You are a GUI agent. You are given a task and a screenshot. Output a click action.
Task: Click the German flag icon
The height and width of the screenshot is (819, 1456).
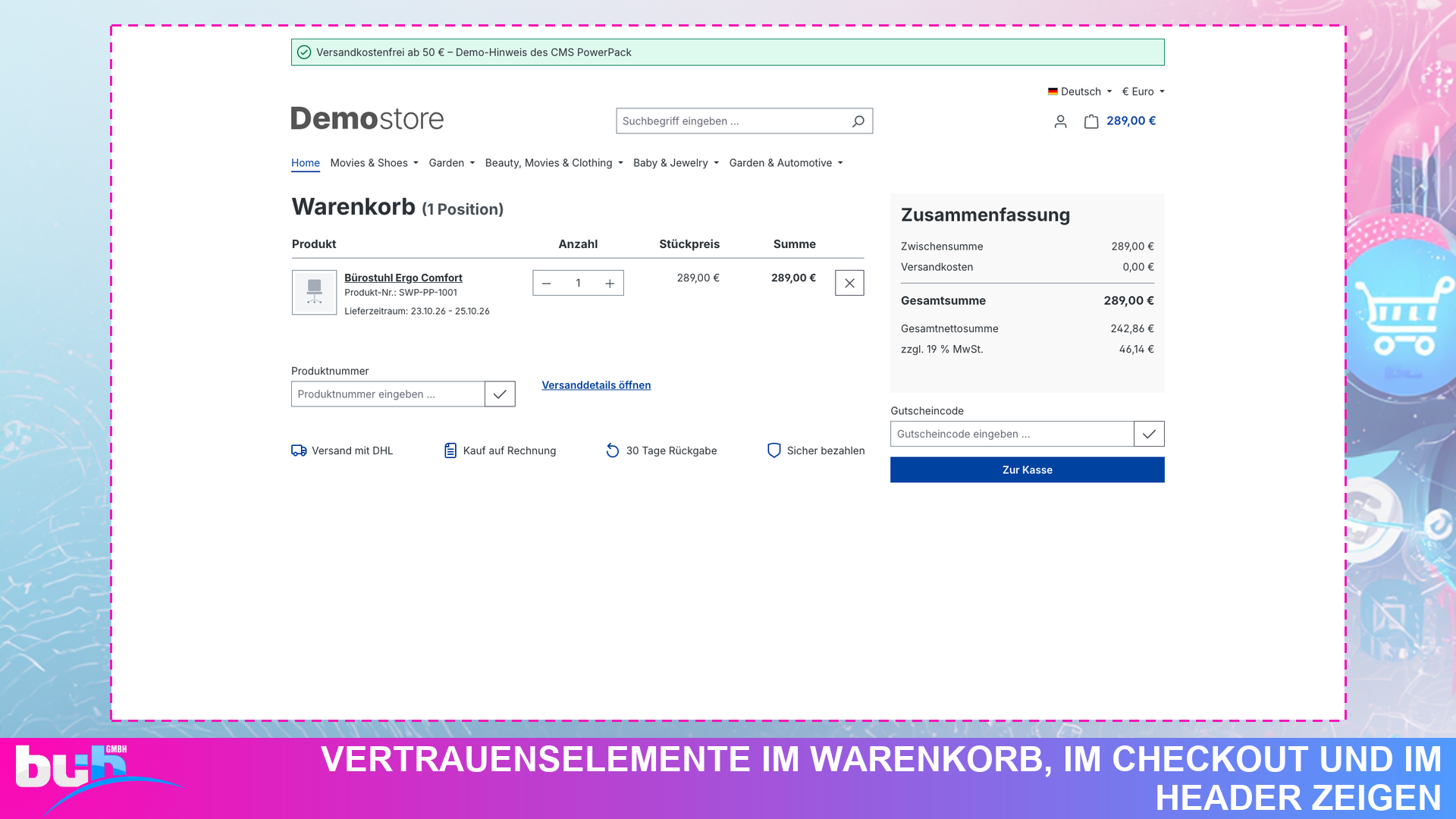coord(1053,92)
